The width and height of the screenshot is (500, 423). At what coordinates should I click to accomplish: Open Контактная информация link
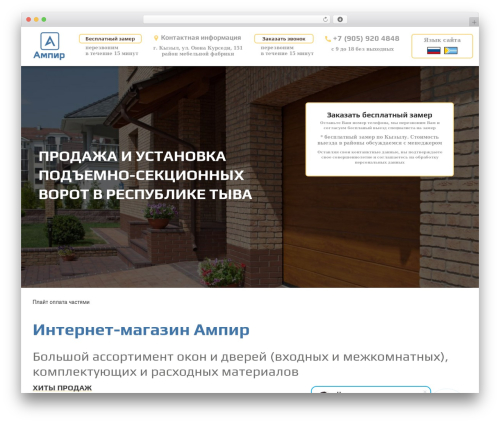[x=201, y=38]
